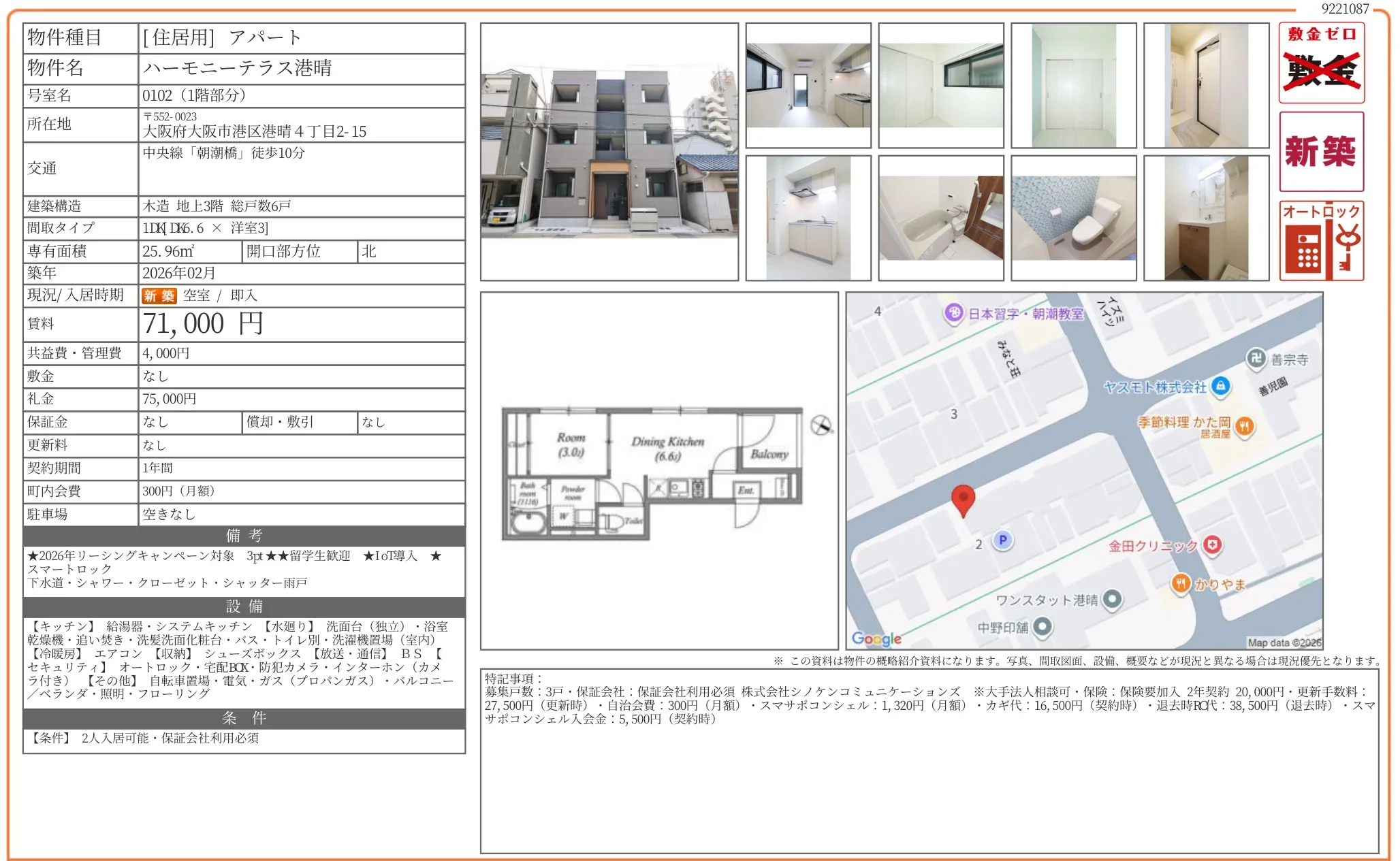Click the compass icon beside the floor plan

821,425
